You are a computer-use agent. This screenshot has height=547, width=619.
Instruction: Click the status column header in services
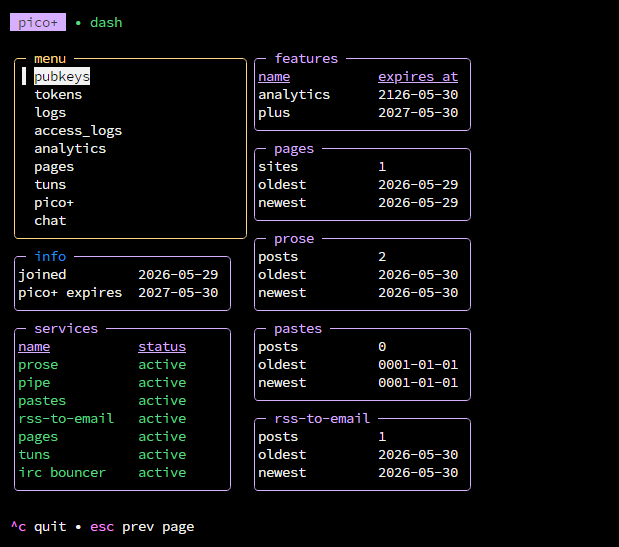[162, 347]
